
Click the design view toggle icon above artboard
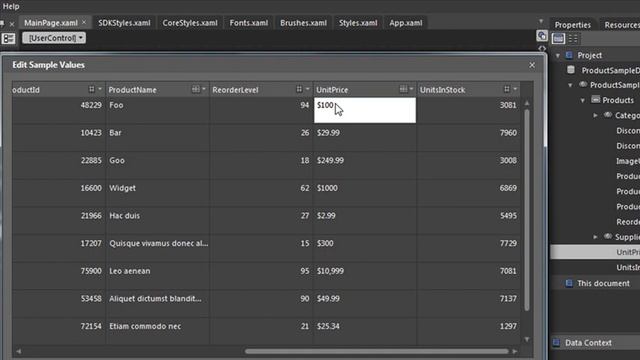click(x=542, y=36)
